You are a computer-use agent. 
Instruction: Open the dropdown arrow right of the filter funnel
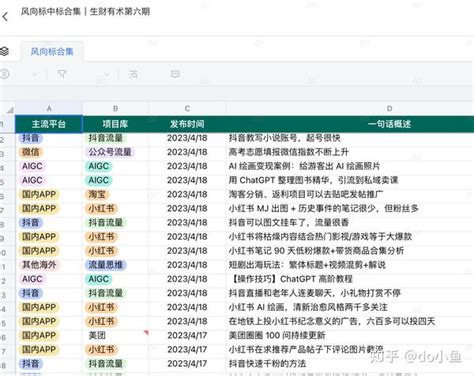106,75
